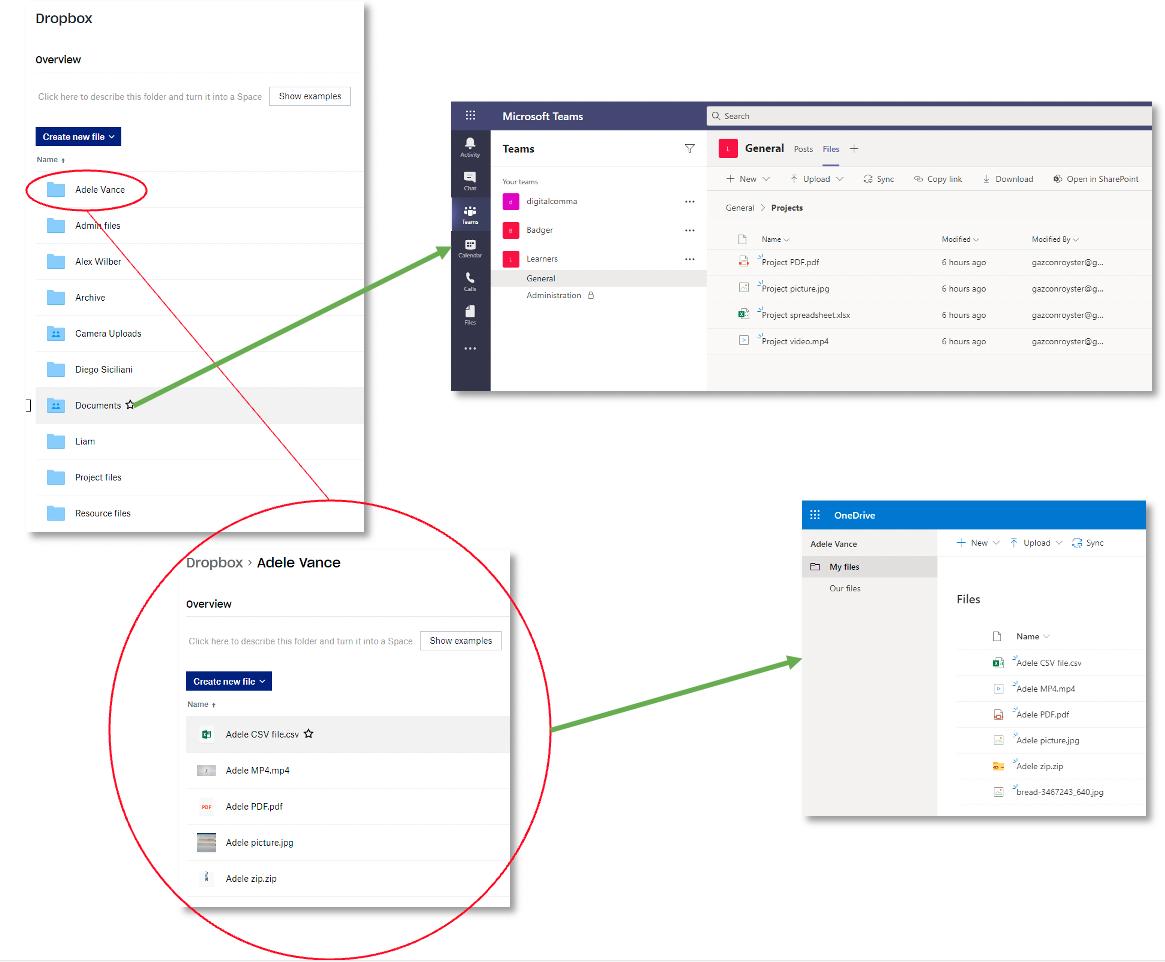Image resolution: width=1165 pixels, height=962 pixels.
Task: Open more options for digitalcomma team
Action: coord(689,201)
